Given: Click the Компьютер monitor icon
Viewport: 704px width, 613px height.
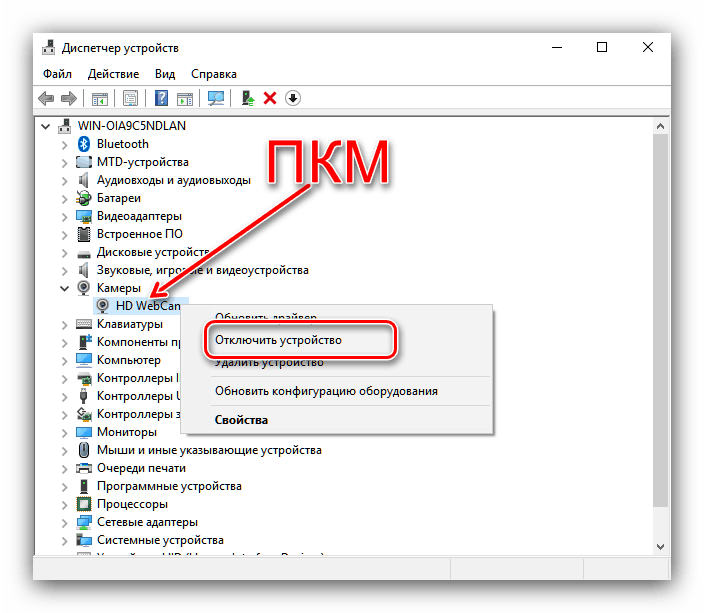Looking at the screenshot, I should click(84, 360).
